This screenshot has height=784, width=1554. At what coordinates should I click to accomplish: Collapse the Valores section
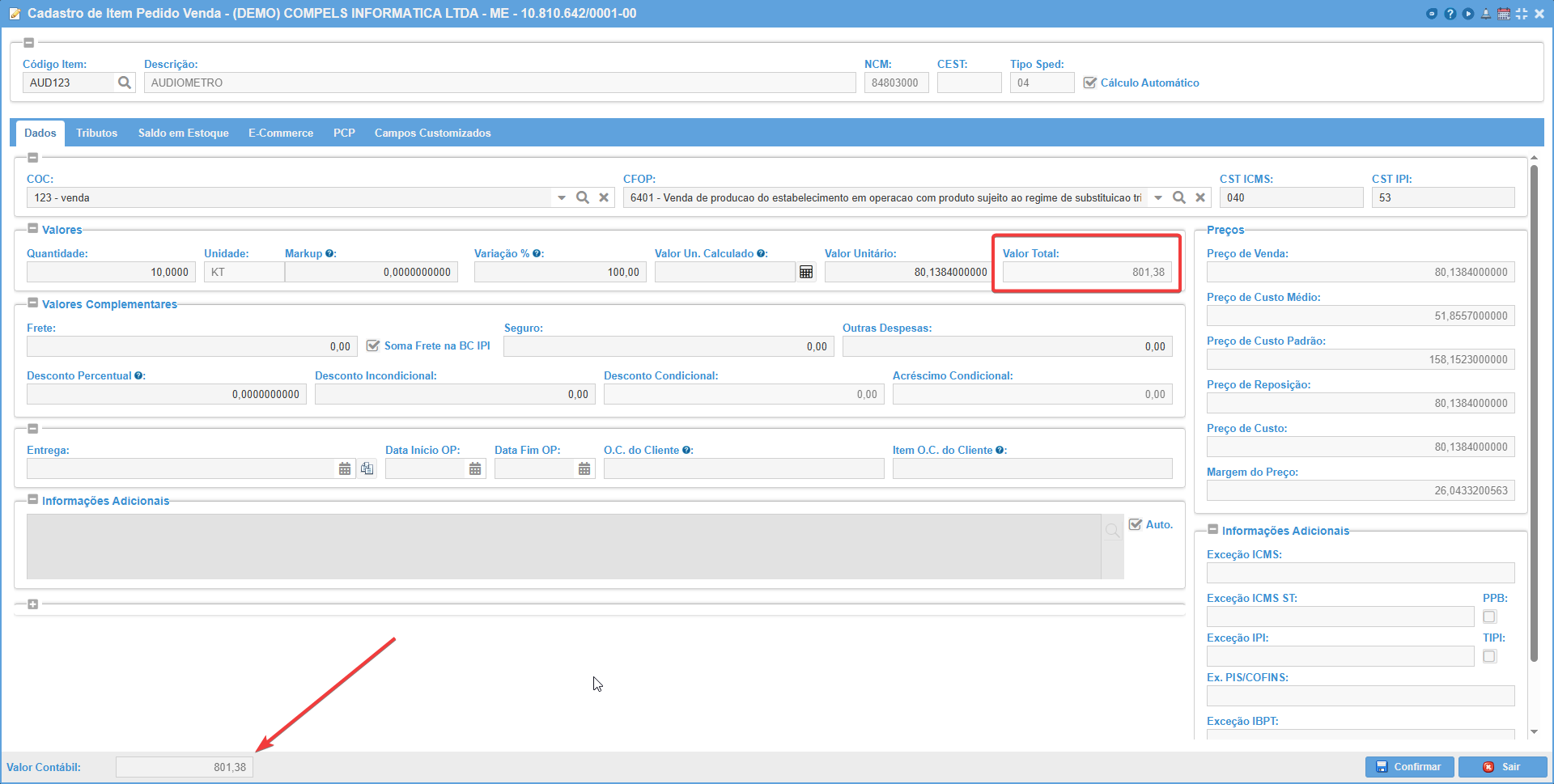pos(33,229)
